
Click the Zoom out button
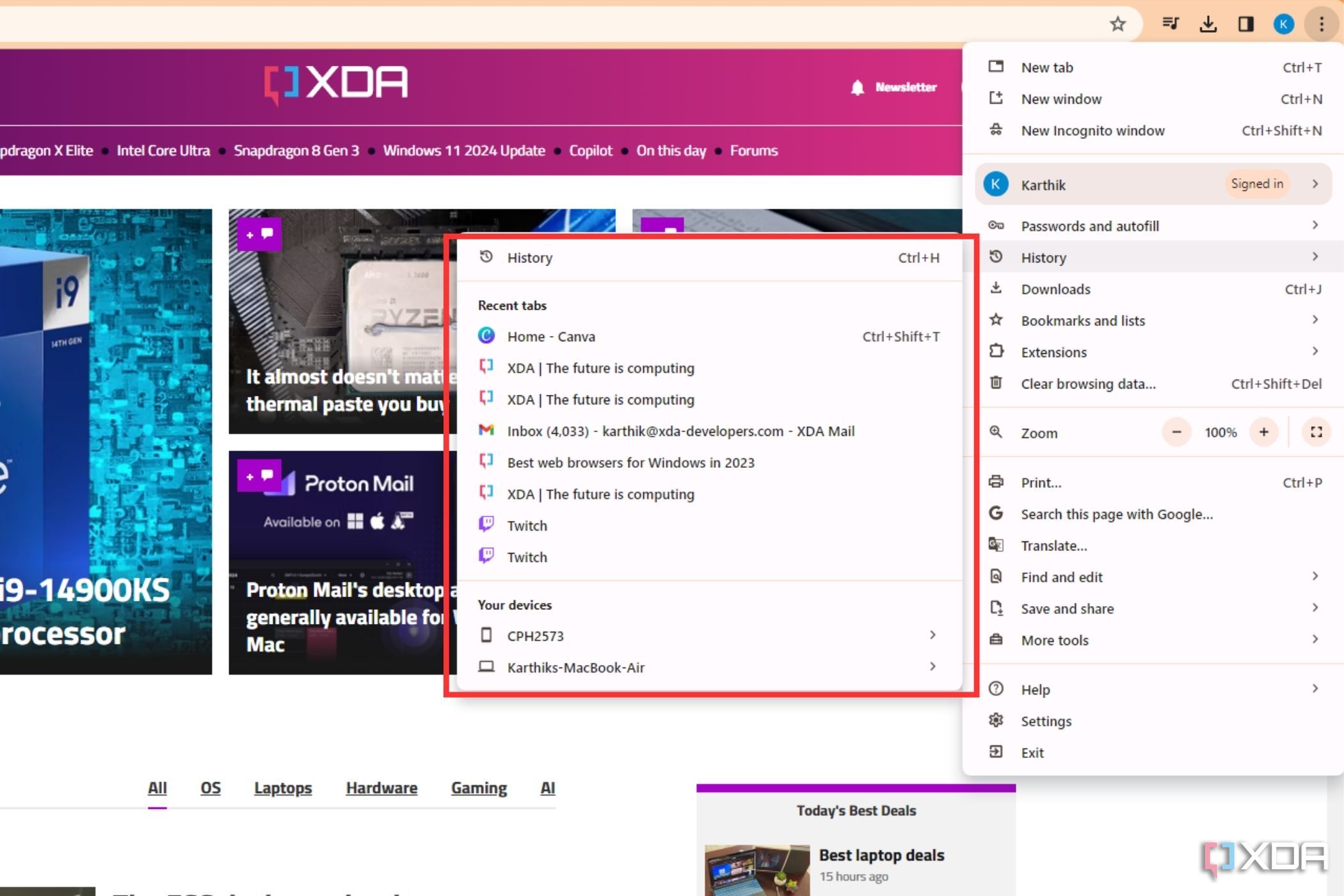click(1177, 432)
